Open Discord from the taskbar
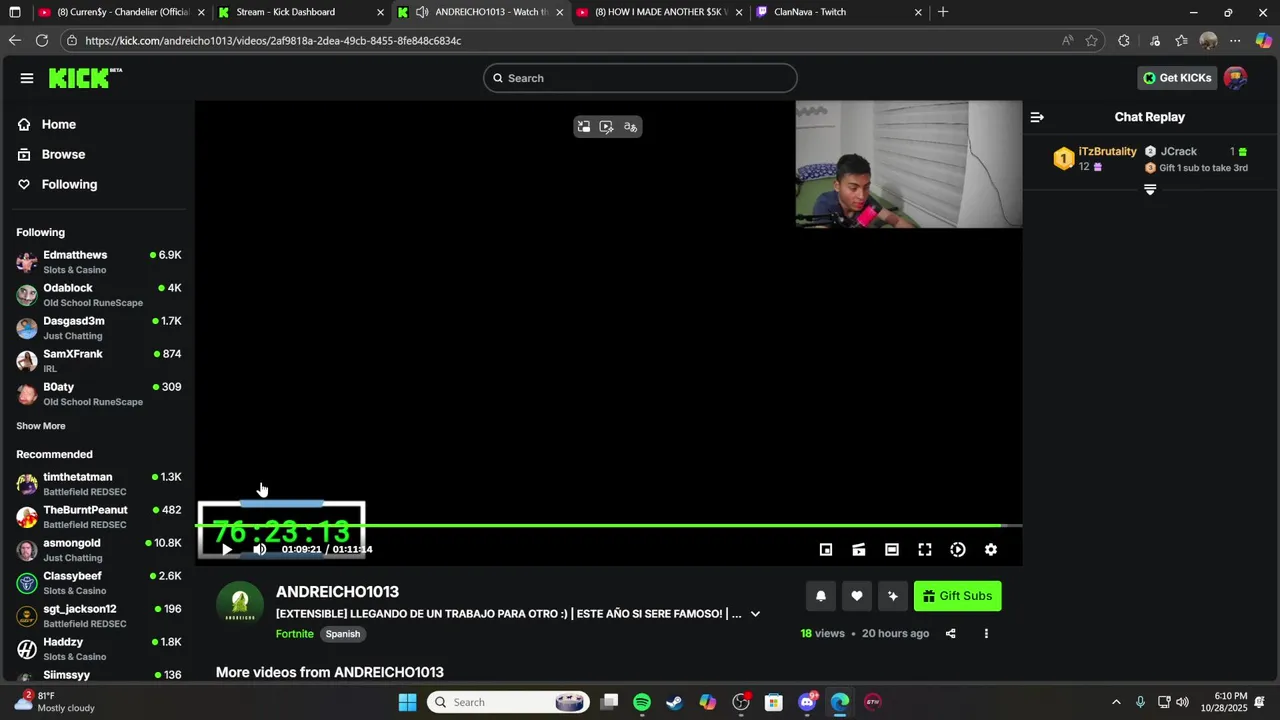 click(807, 702)
